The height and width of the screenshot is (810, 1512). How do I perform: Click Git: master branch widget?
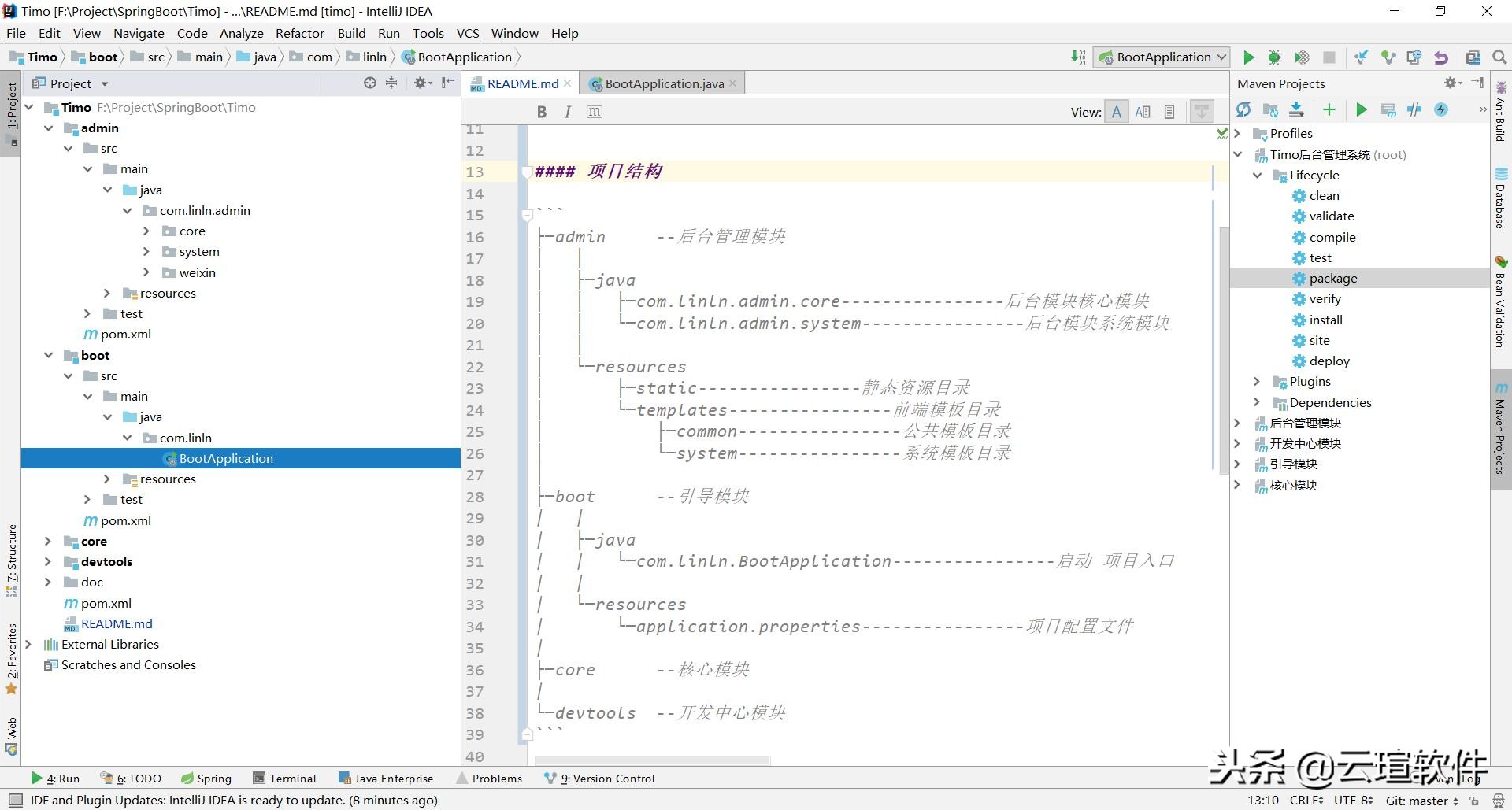click(x=1421, y=801)
